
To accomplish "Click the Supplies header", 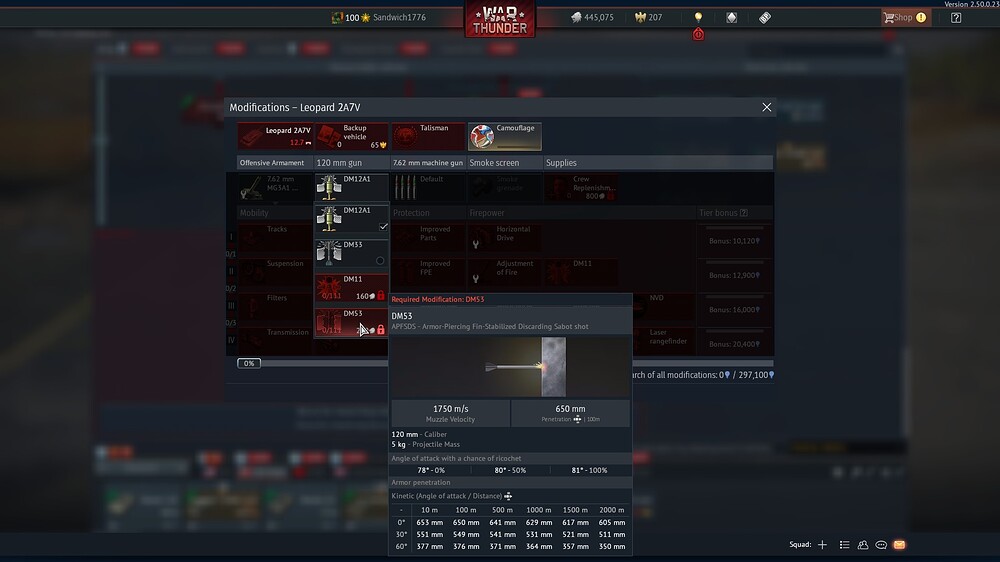I will 658,163.
